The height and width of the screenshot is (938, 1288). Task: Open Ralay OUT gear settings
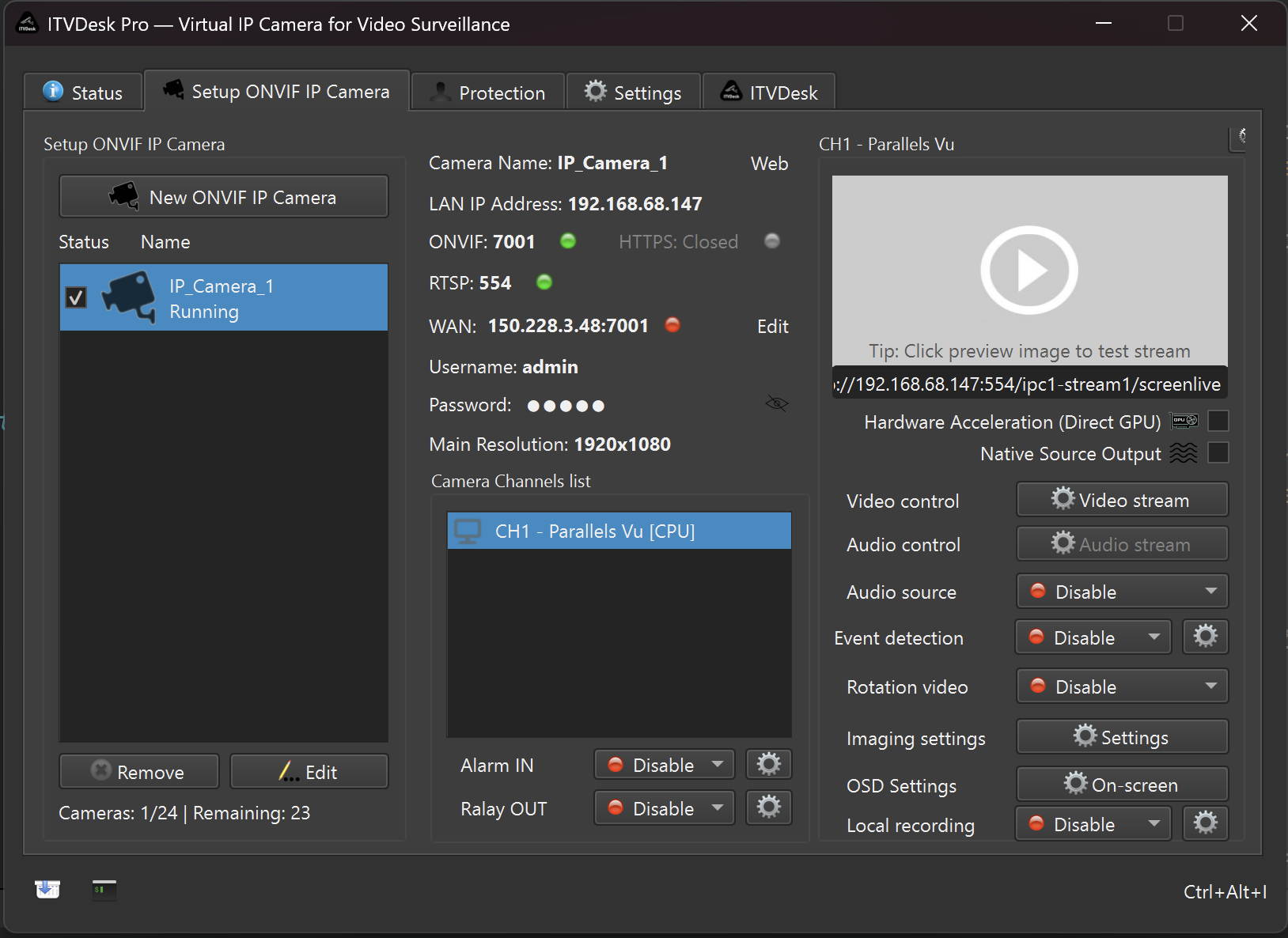pos(769,808)
